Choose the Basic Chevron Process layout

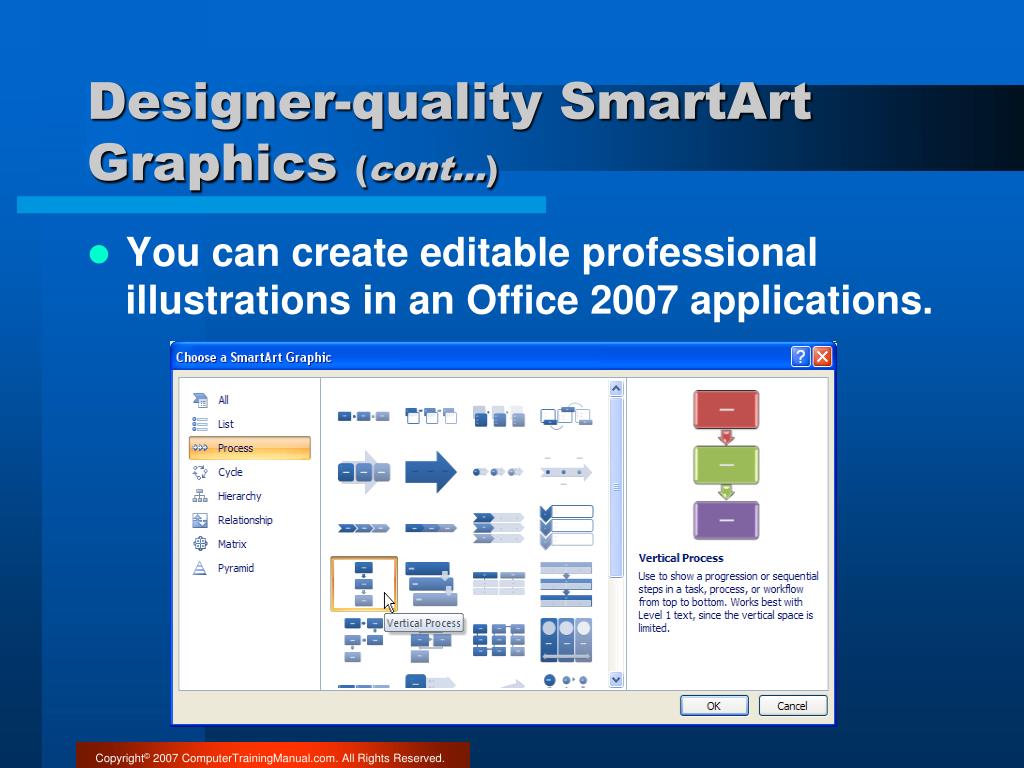(364, 528)
